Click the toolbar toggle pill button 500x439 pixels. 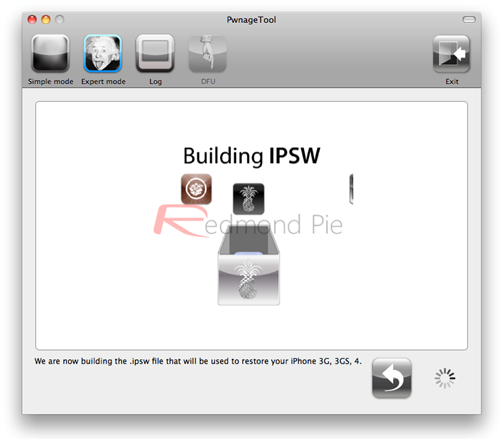[469, 20]
